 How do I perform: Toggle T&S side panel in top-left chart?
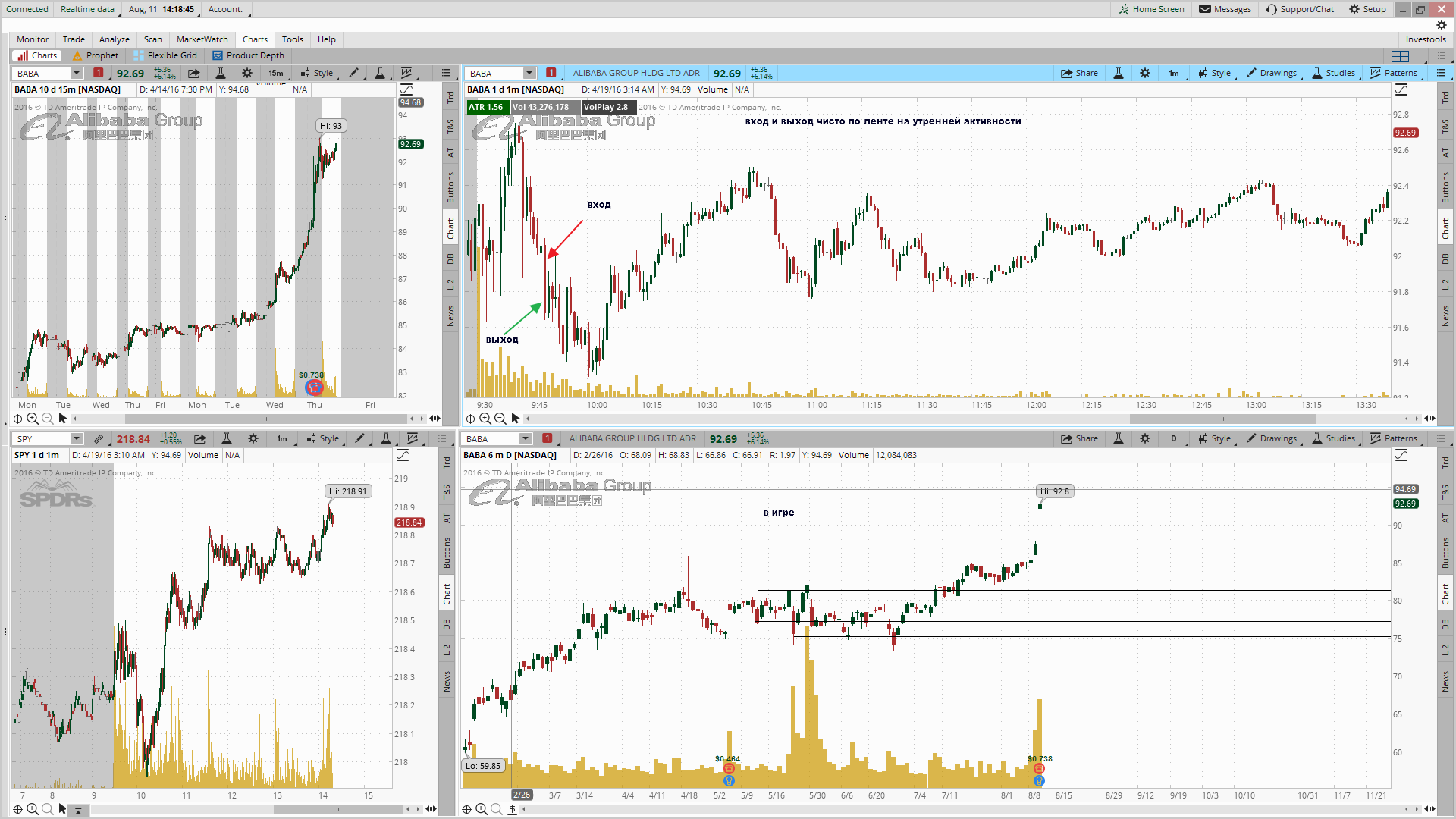(450, 126)
